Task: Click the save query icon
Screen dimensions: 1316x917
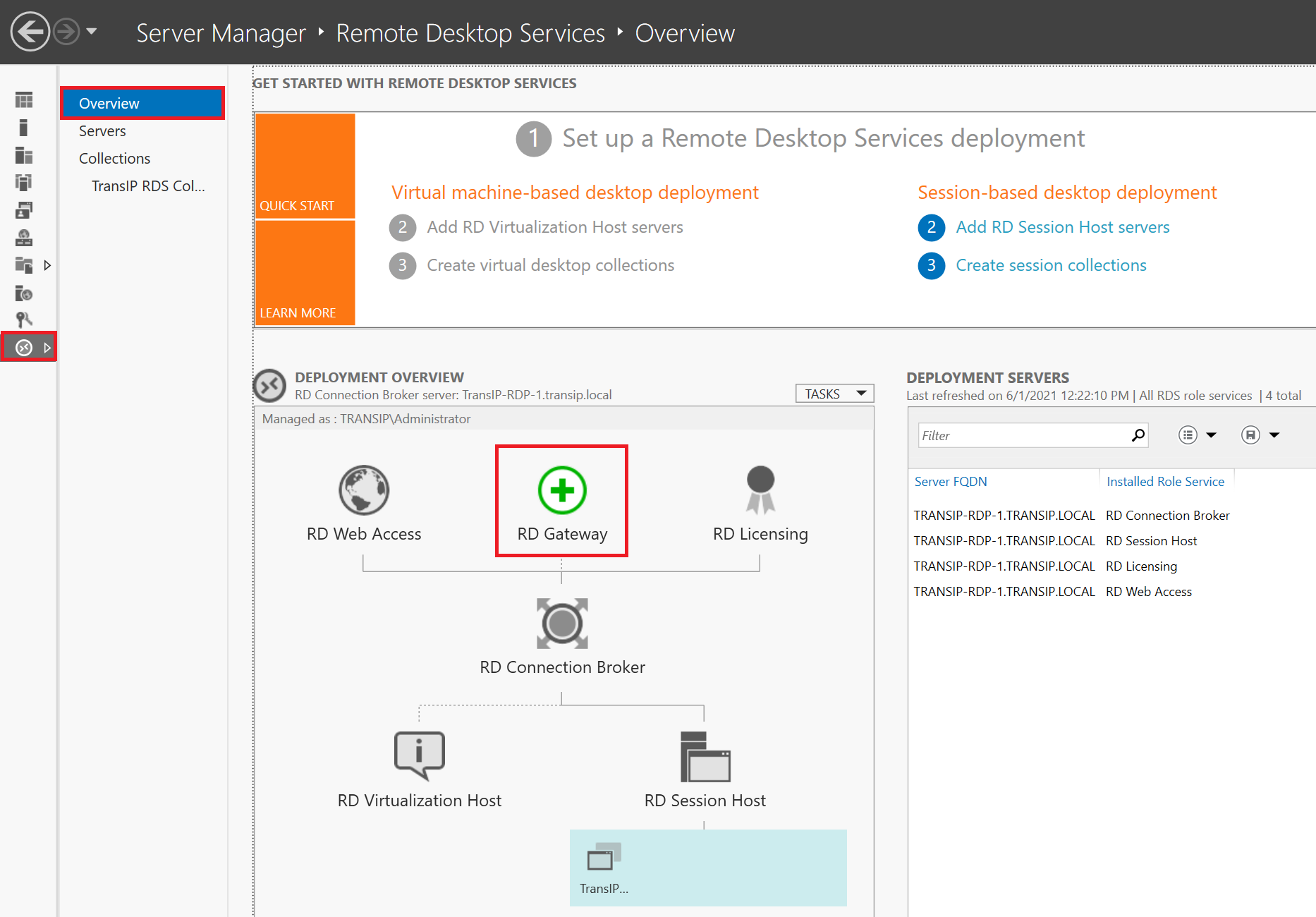Action: click(x=1250, y=435)
